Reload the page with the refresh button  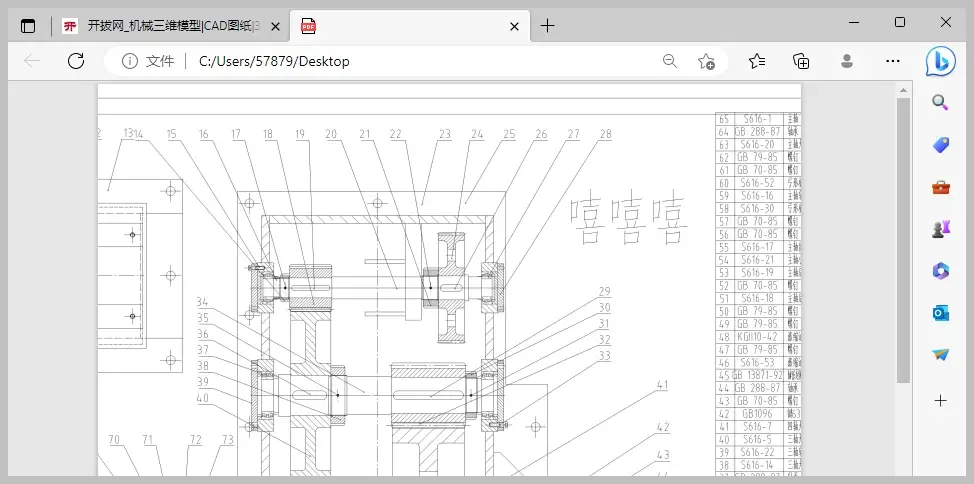click(76, 61)
